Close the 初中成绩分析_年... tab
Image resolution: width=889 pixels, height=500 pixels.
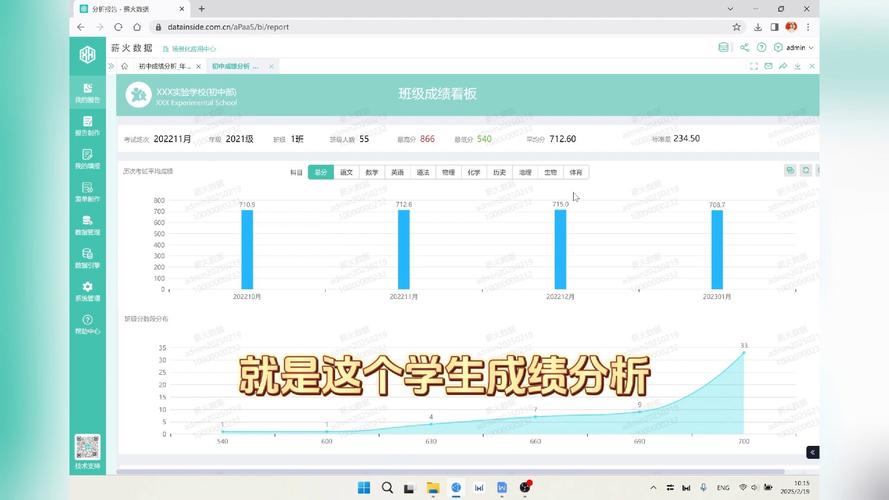pos(198,66)
